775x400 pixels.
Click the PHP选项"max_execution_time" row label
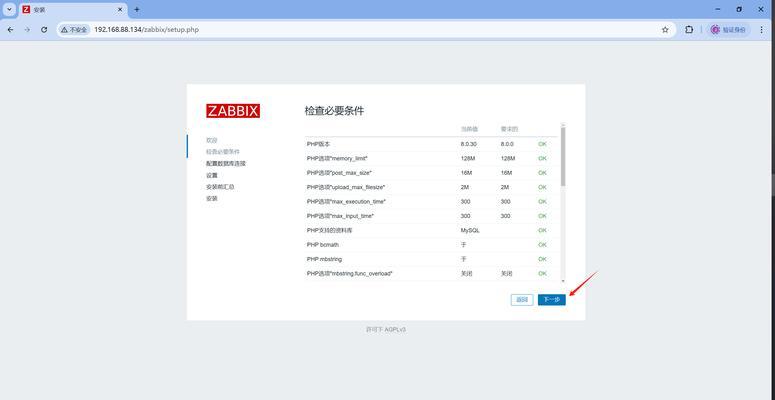(x=346, y=202)
